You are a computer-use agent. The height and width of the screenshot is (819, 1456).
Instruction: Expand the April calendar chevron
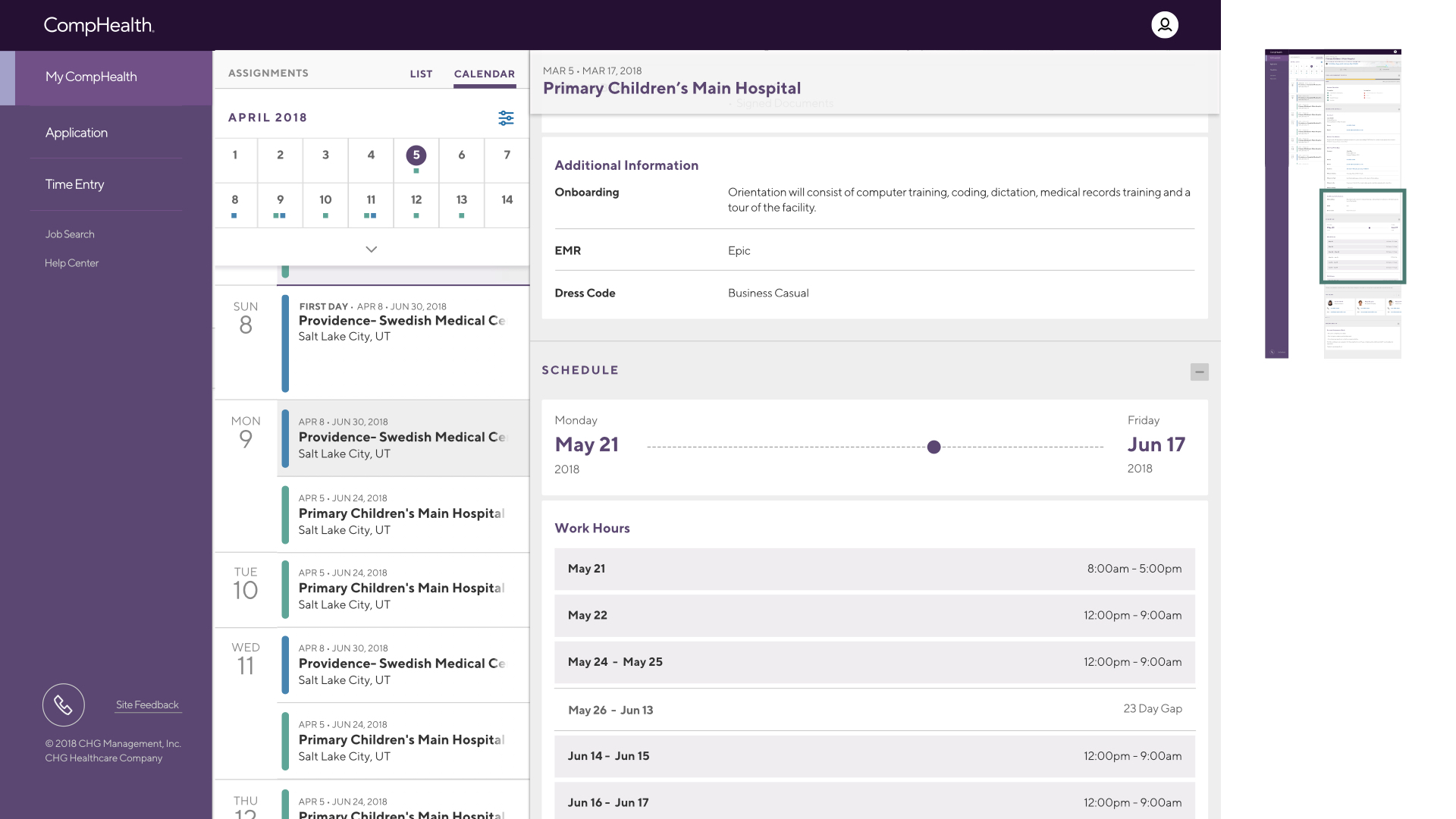click(372, 249)
